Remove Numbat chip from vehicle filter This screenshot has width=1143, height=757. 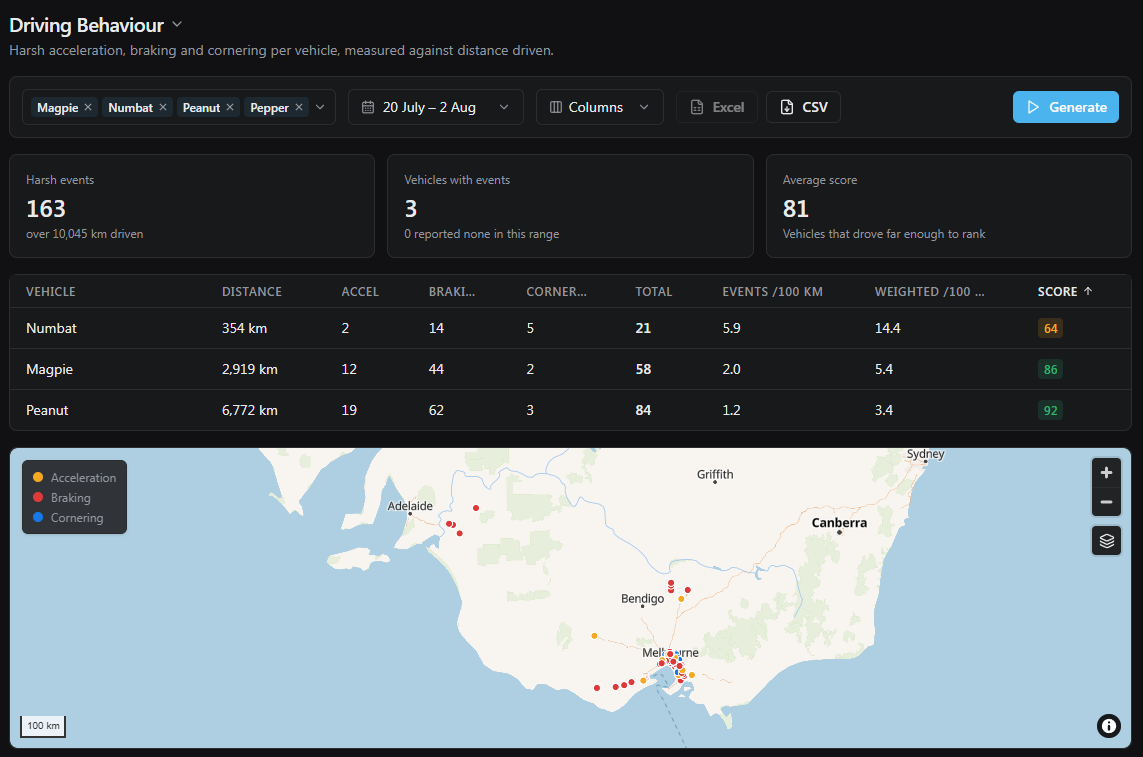pyautogui.click(x=163, y=107)
